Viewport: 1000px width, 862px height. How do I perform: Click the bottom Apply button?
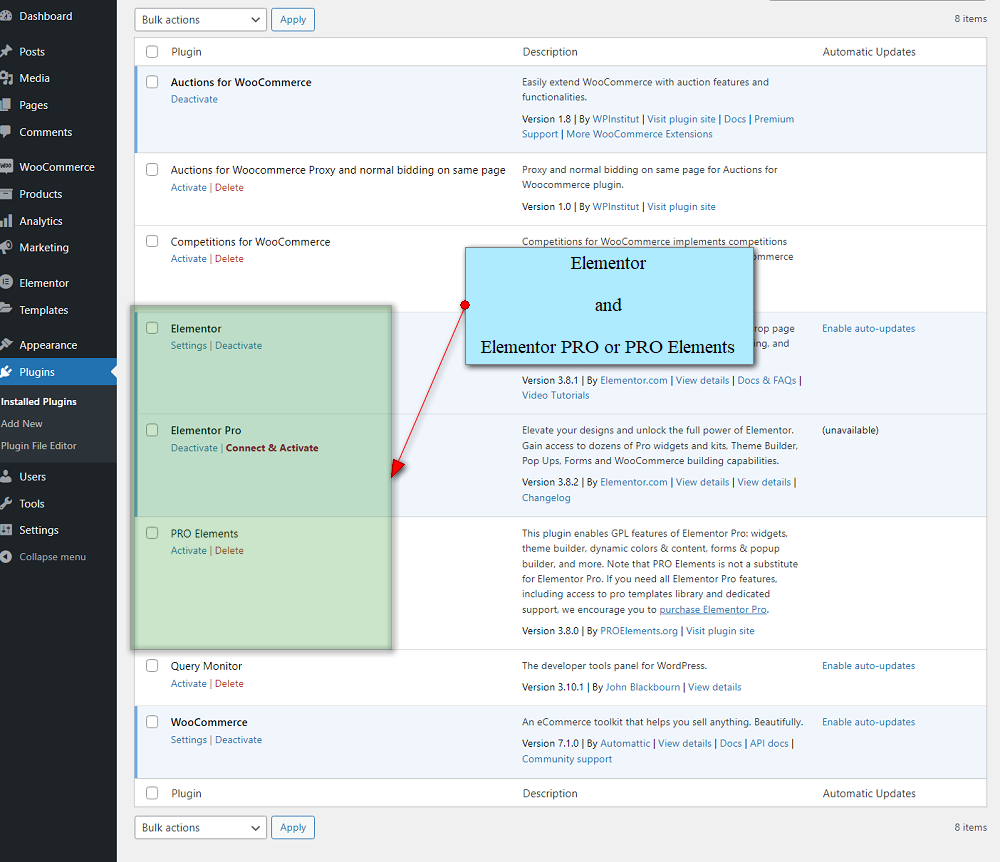293,828
